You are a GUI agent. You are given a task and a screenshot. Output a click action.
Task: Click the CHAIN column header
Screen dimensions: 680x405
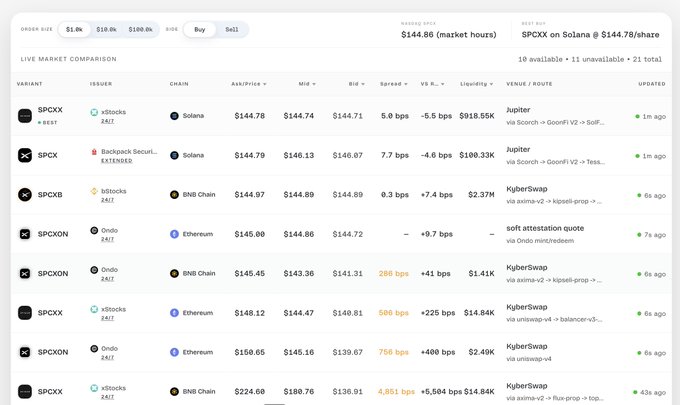coord(179,84)
